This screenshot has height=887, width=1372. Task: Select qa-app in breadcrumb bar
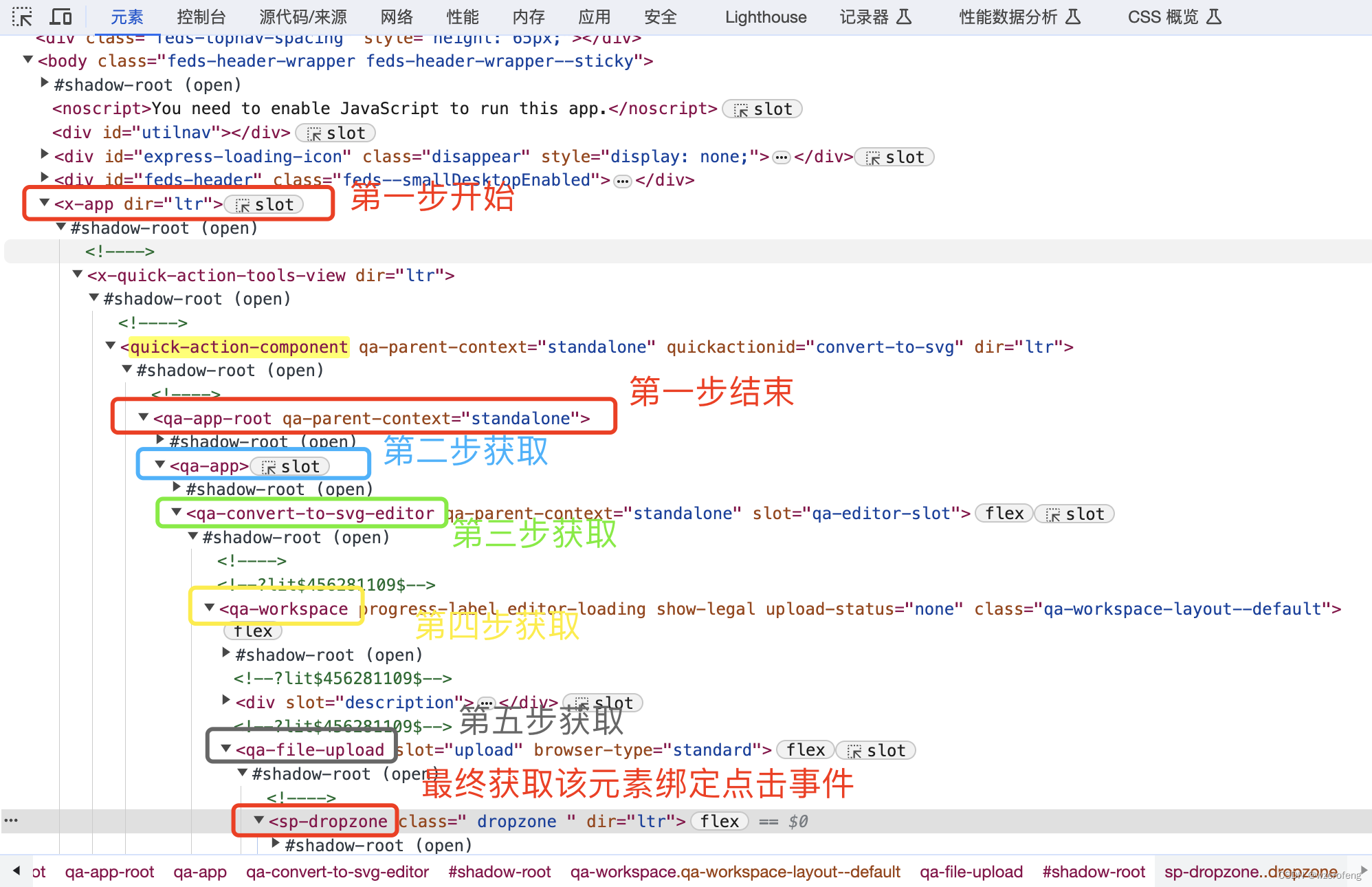[200, 872]
